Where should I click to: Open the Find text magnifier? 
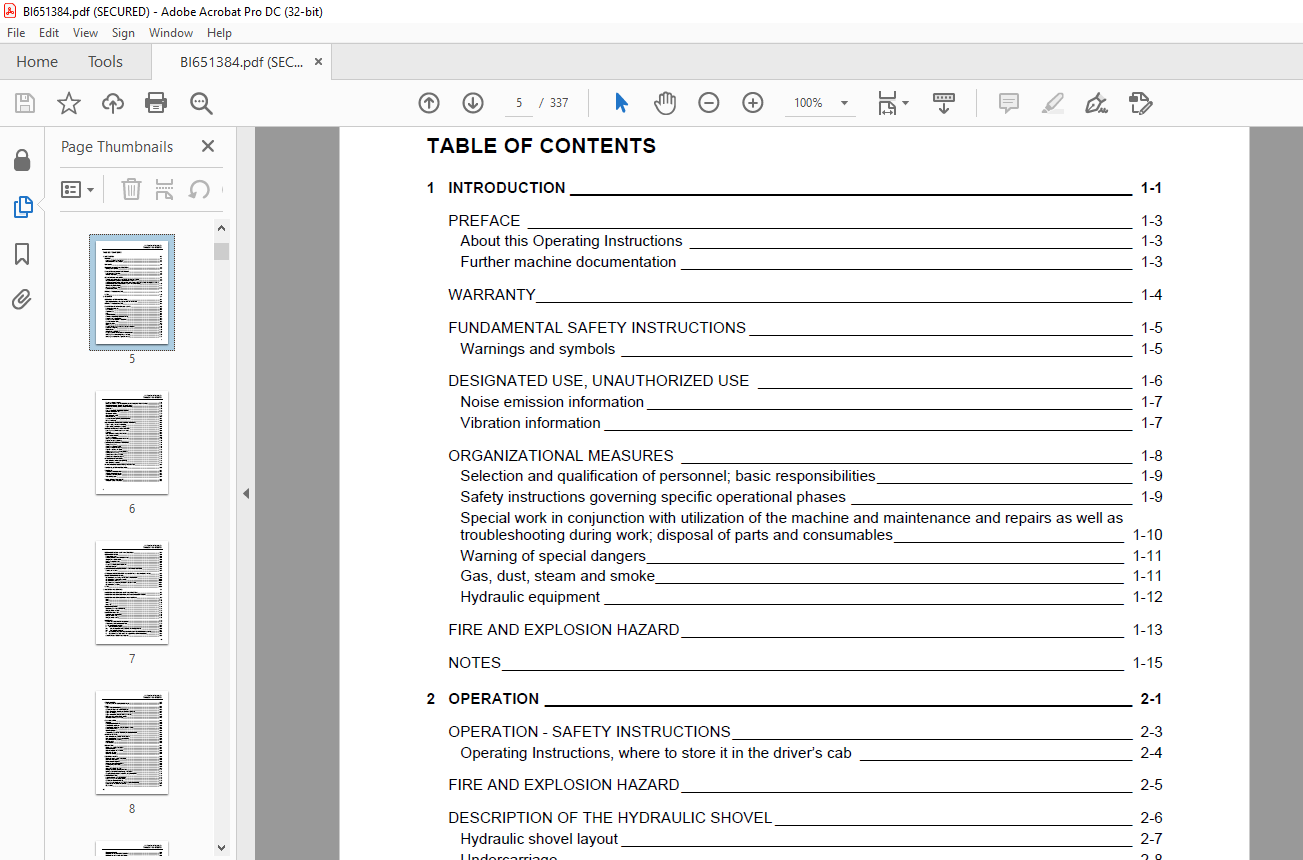[201, 103]
